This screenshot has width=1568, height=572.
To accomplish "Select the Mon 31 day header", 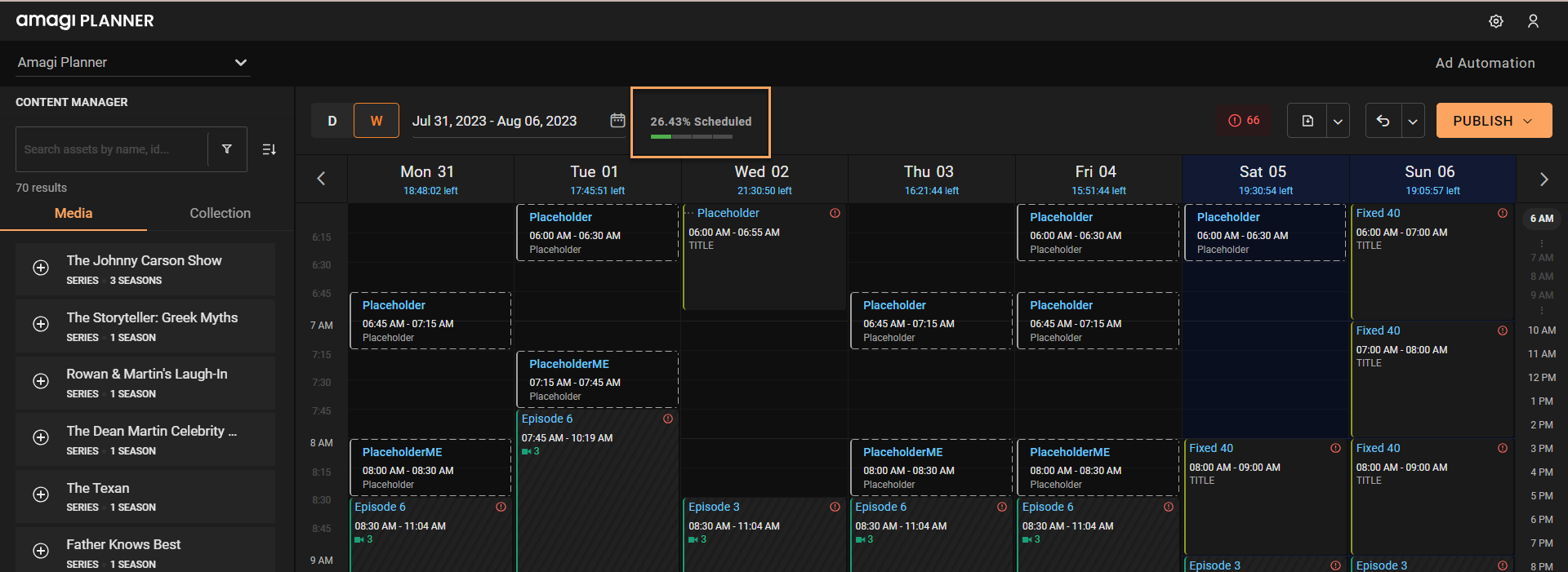I will tap(430, 180).
